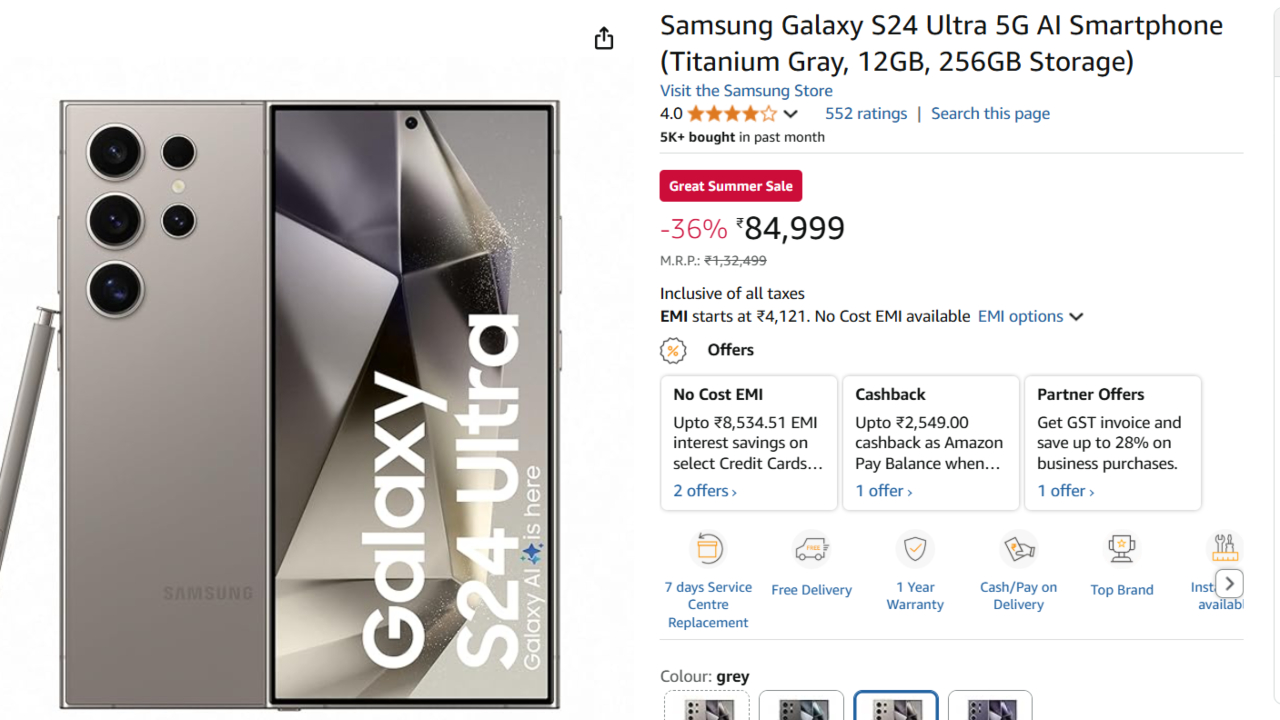Click the Free Delivery truck icon
This screenshot has height=720, width=1280.
(x=811, y=548)
